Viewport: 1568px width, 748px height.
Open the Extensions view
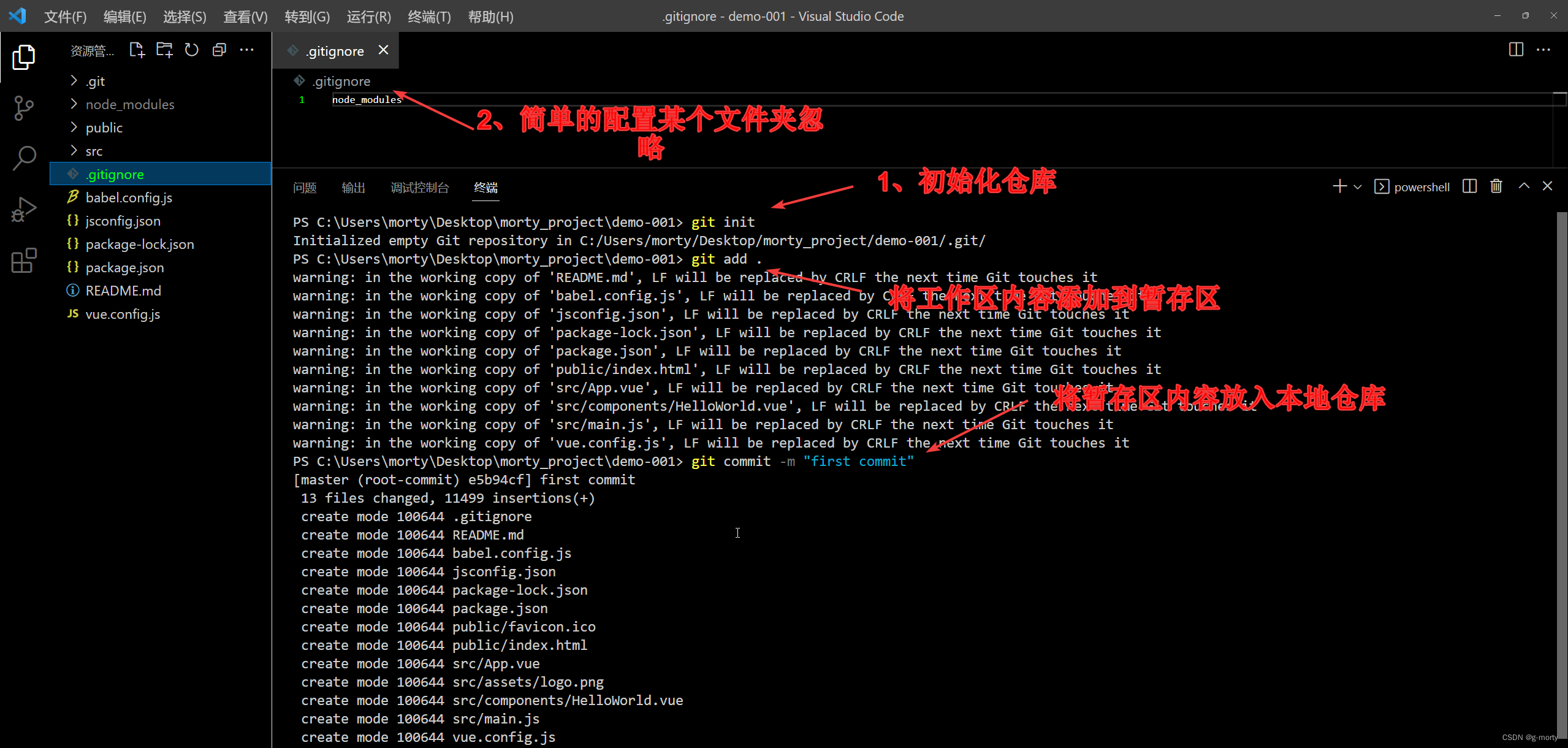pos(24,261)
